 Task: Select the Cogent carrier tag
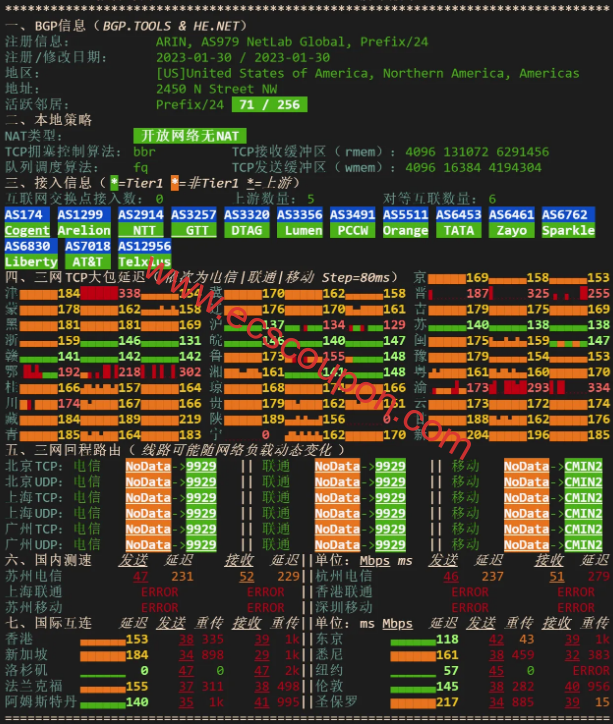pos(27,230)
